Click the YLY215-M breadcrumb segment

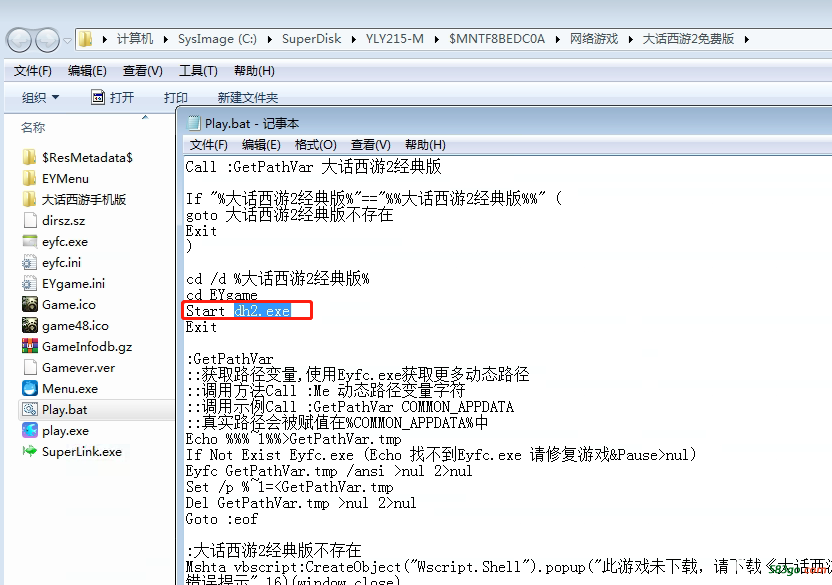tap(395, 39)
